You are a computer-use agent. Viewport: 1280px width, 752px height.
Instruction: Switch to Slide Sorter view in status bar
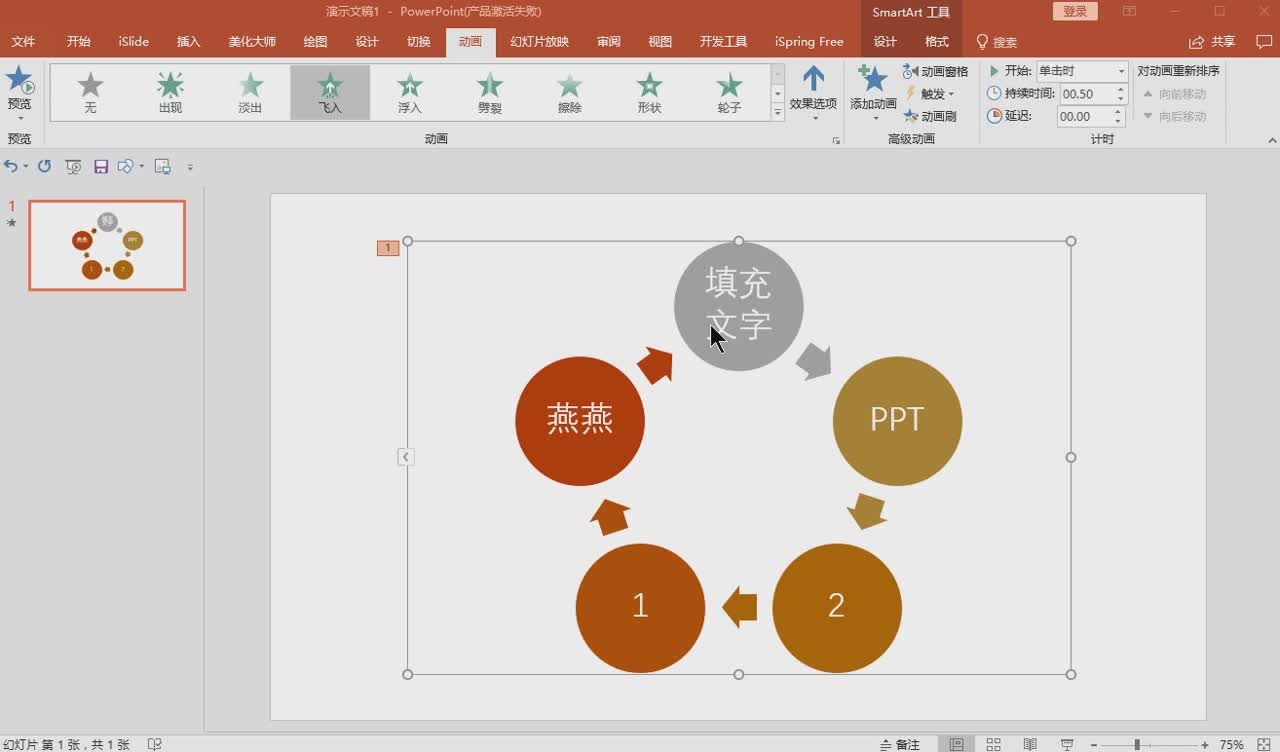click(x=993, y=744)
